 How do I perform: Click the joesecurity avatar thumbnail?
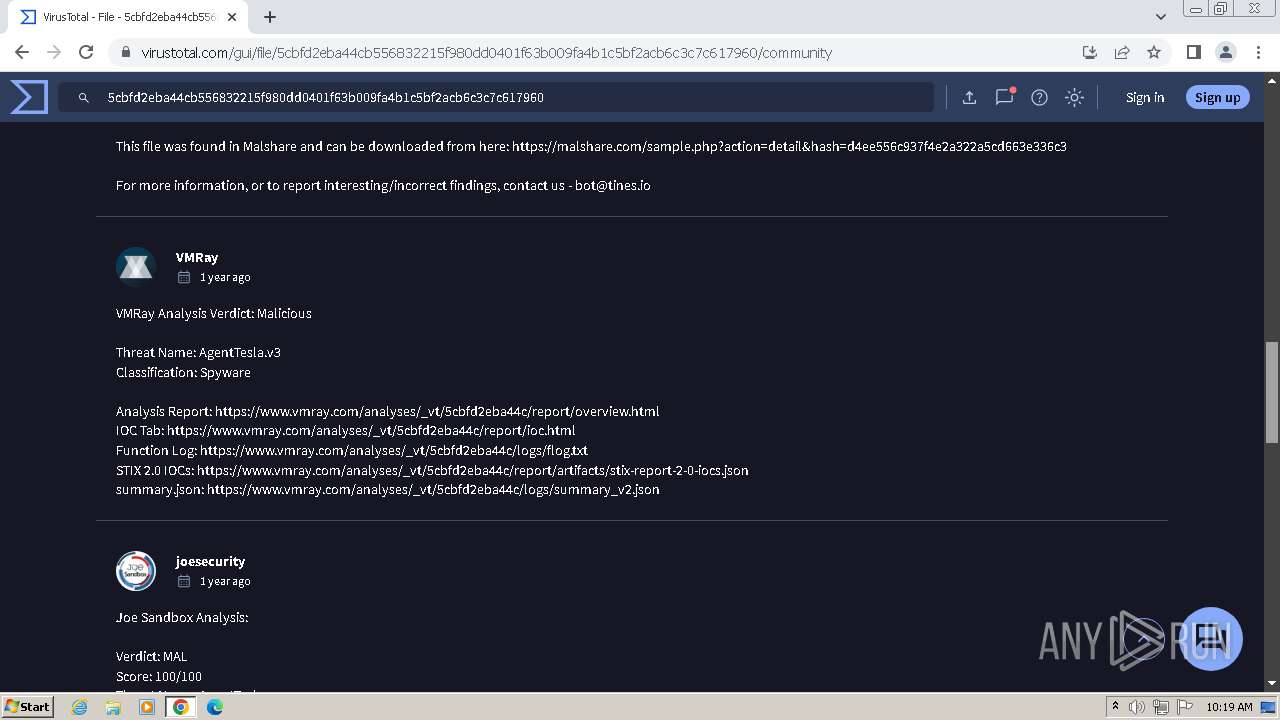[x=136, y=571]
